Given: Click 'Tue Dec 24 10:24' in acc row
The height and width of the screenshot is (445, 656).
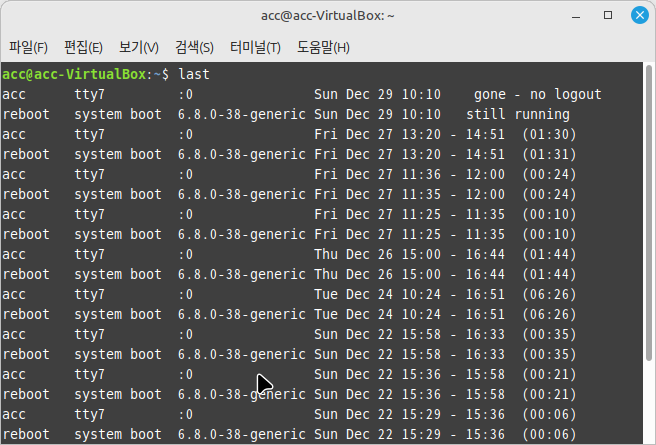Looking at the screenshot, I should click(377, 294).
